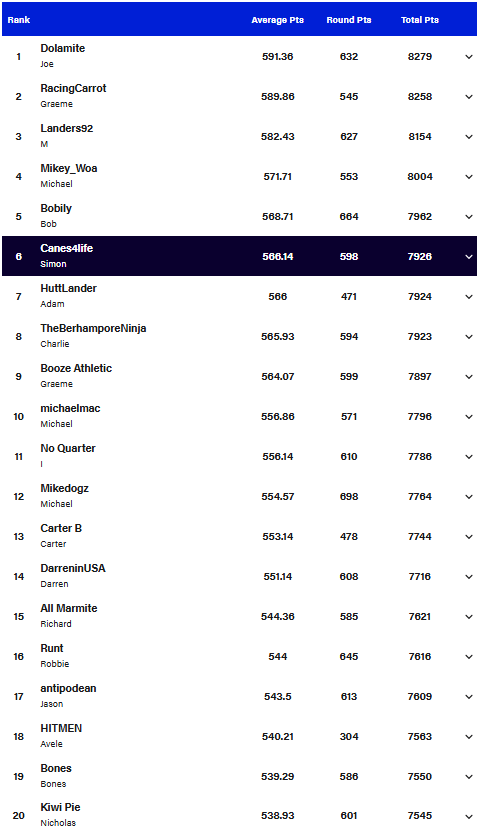
Task: Expand Kiwi Pie row chevron
Action: 468,816
